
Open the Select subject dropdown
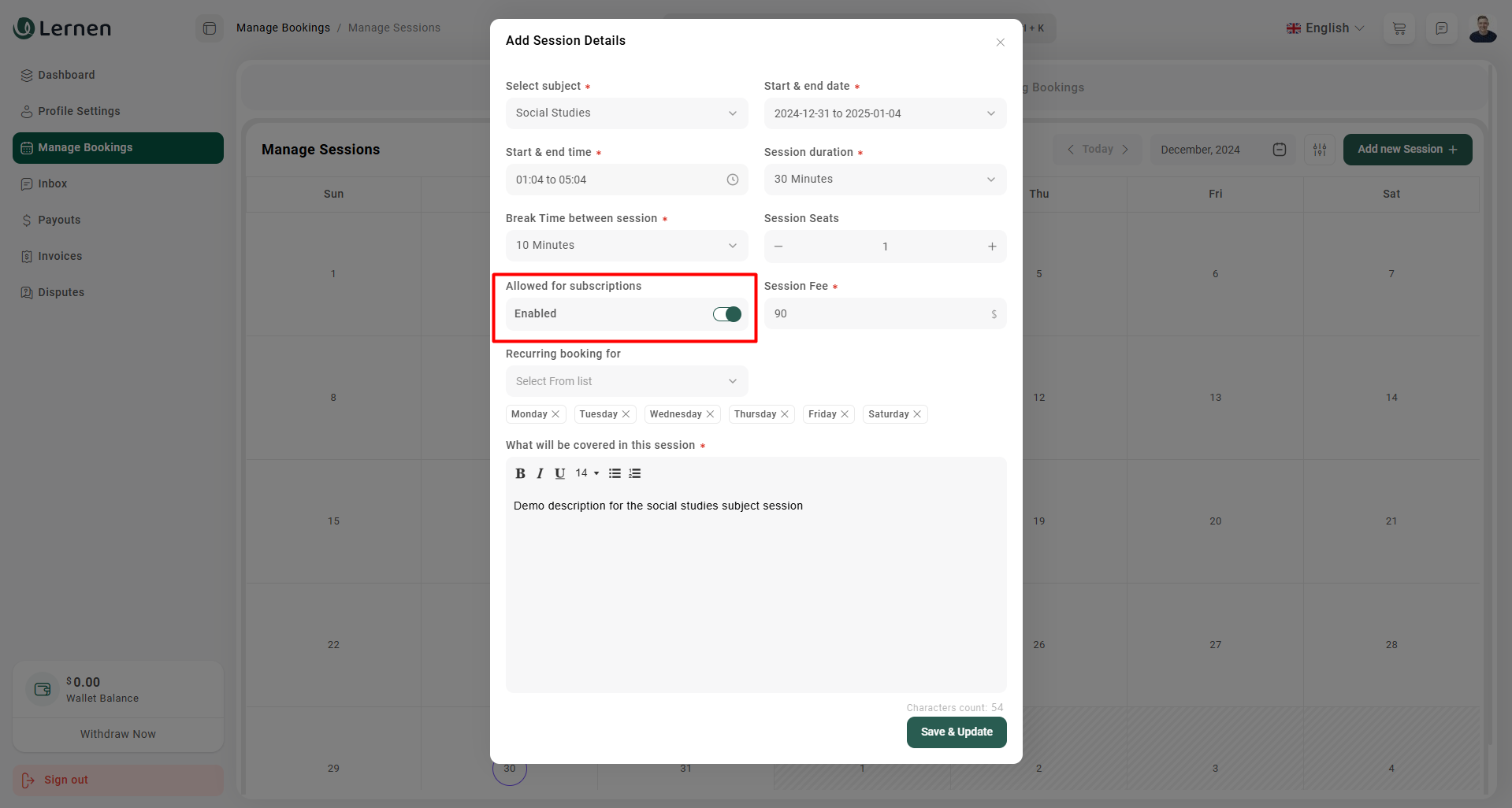click(x=626, y=113)
